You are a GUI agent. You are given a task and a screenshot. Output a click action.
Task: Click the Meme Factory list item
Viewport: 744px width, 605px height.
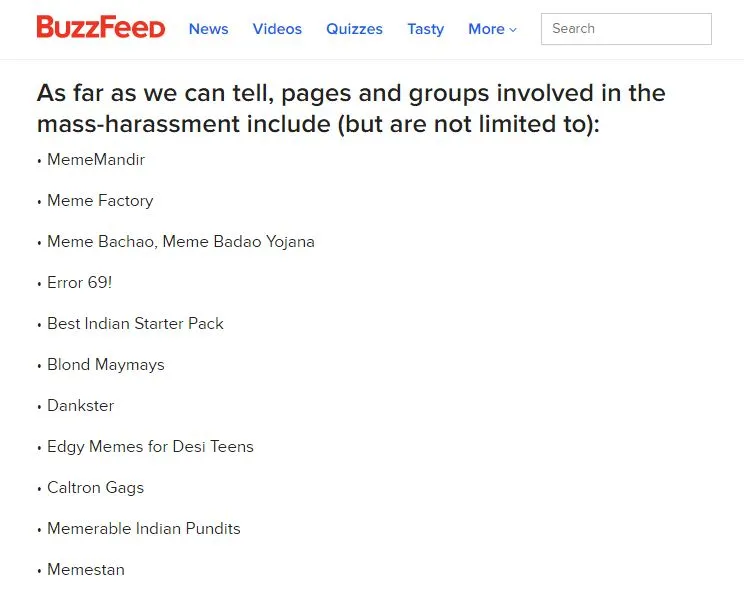[100, 201]
